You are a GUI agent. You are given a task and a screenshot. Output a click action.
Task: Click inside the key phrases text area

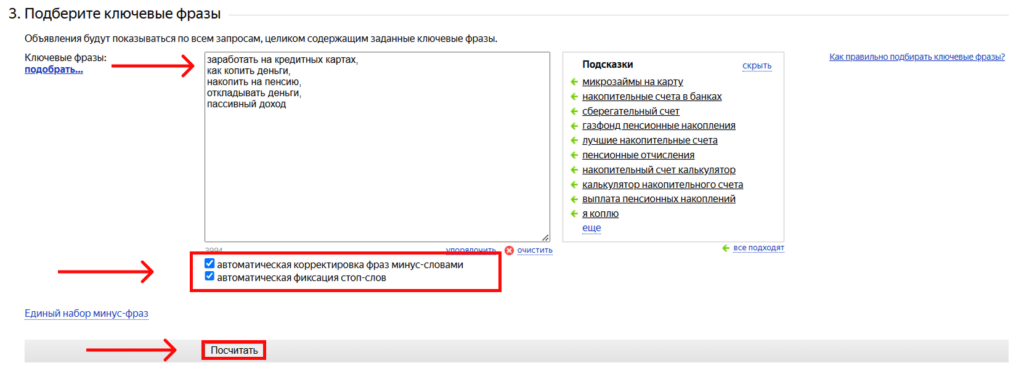click(377, 148)
